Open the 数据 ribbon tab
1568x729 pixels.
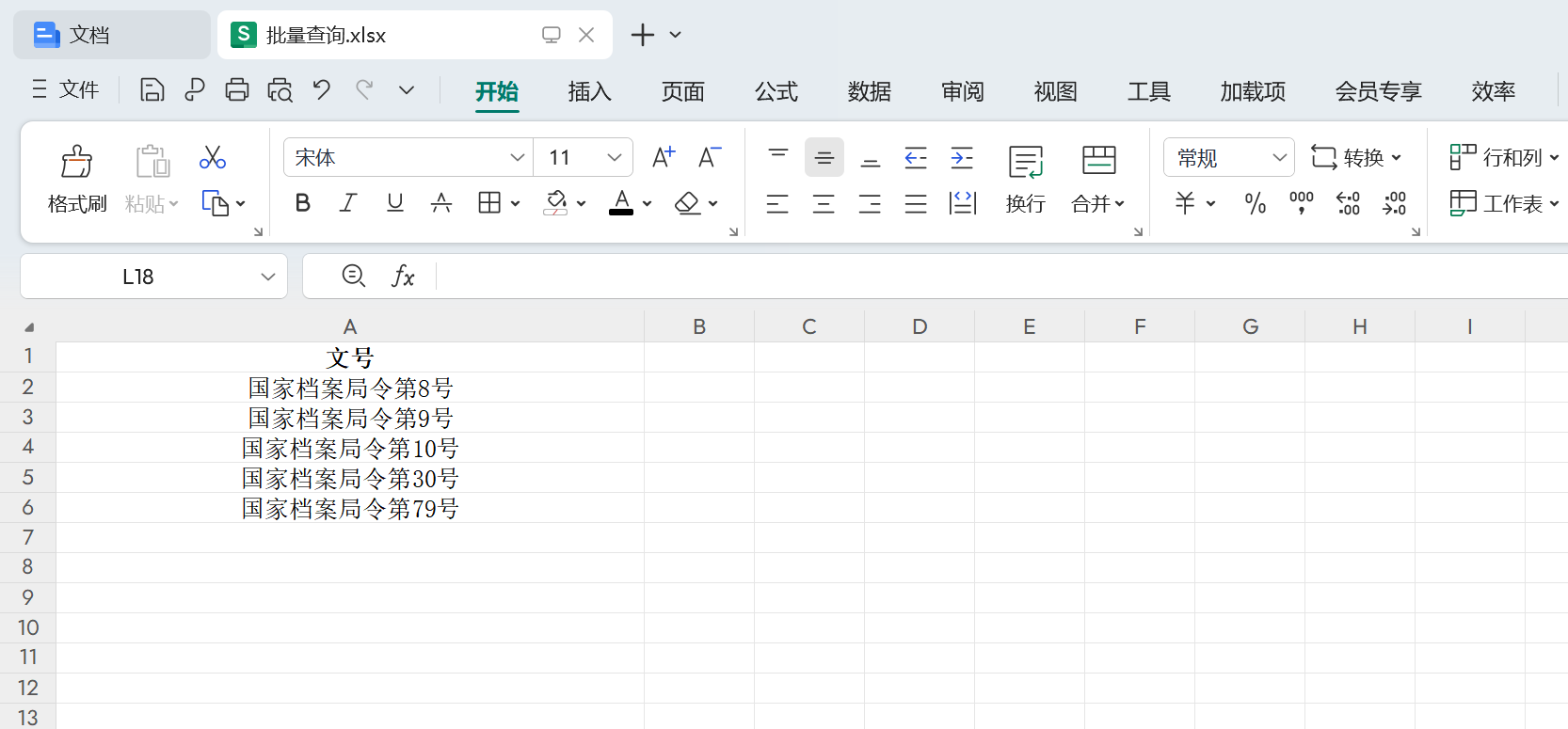(x=869, y=91)
